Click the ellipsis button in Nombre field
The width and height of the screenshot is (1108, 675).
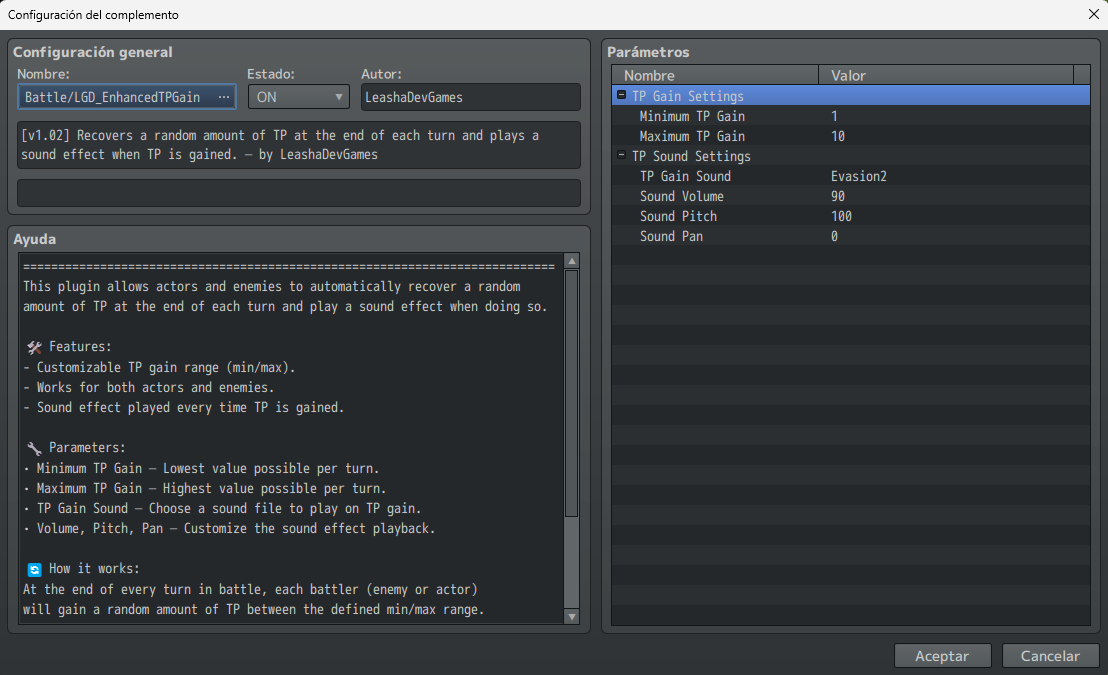(x=224, y=98)
